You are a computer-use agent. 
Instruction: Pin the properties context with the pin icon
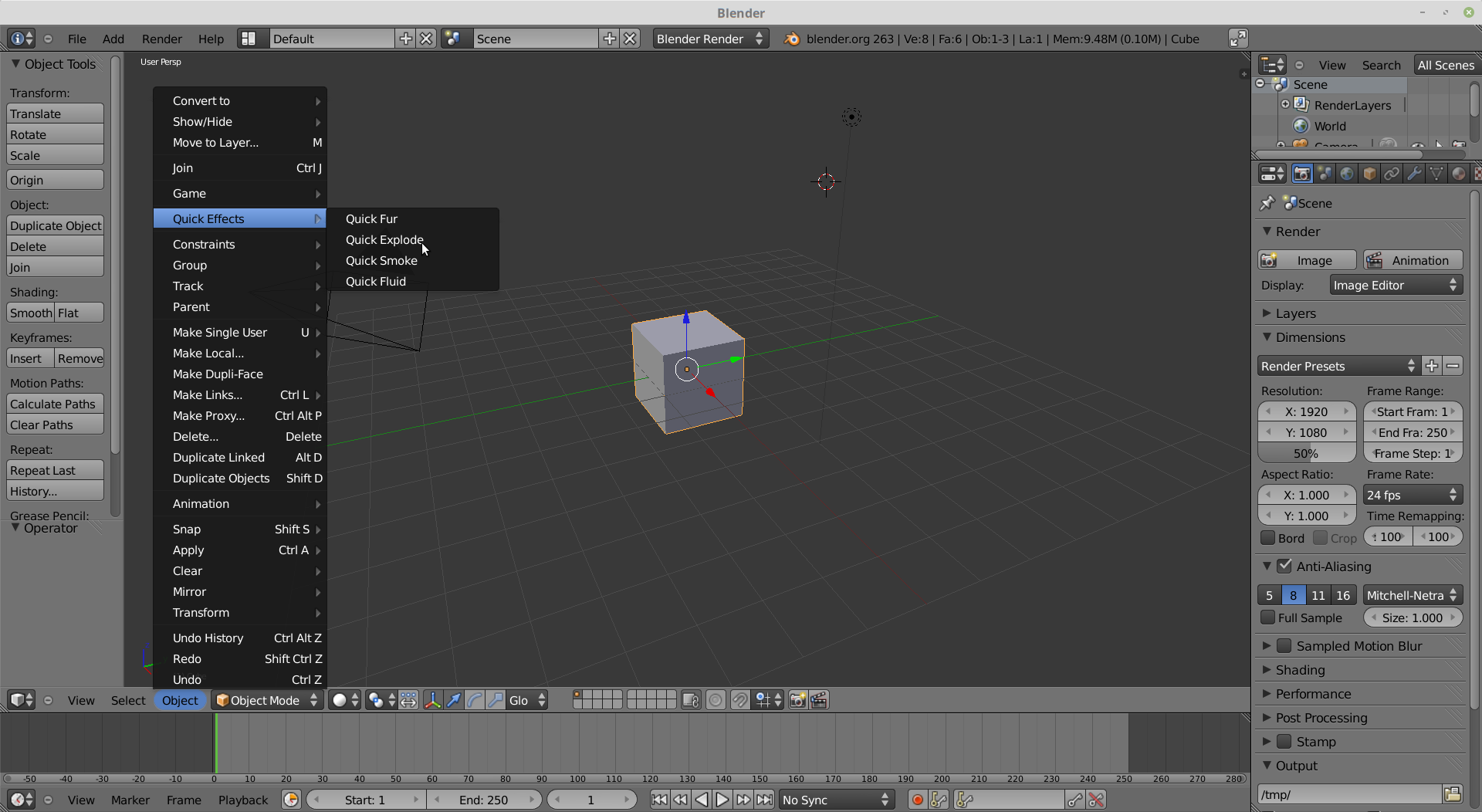[1267, 203]
